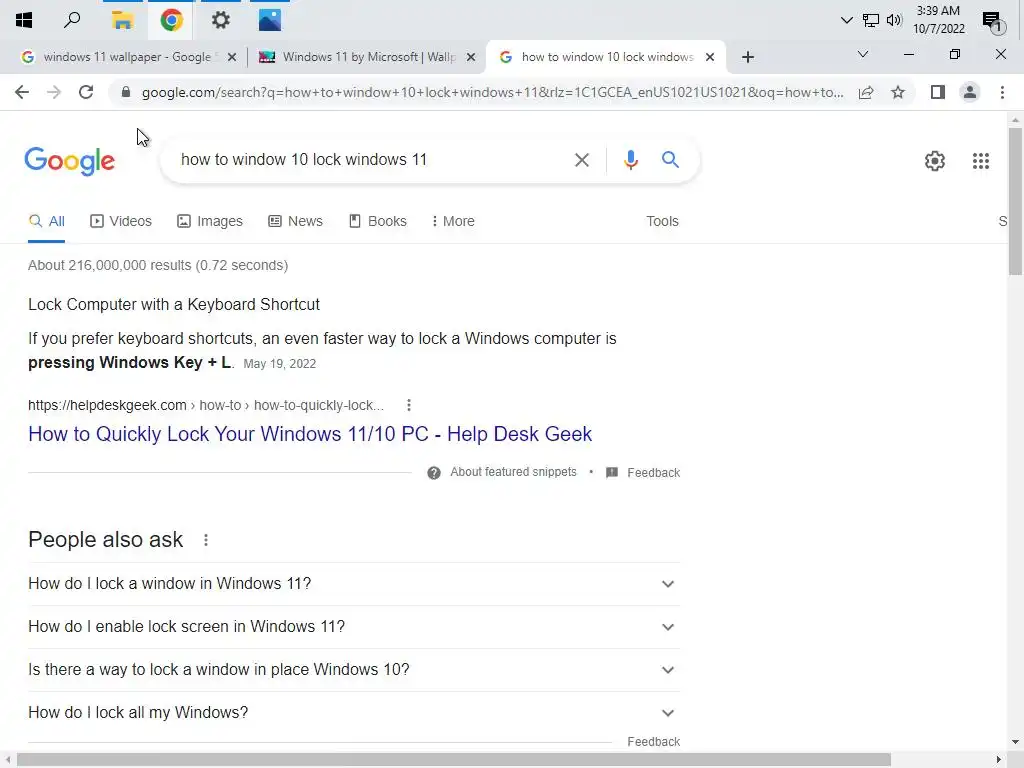Expand lock a window in place Windows 10
Viewport: 1024px width, 768px height.
354,670
